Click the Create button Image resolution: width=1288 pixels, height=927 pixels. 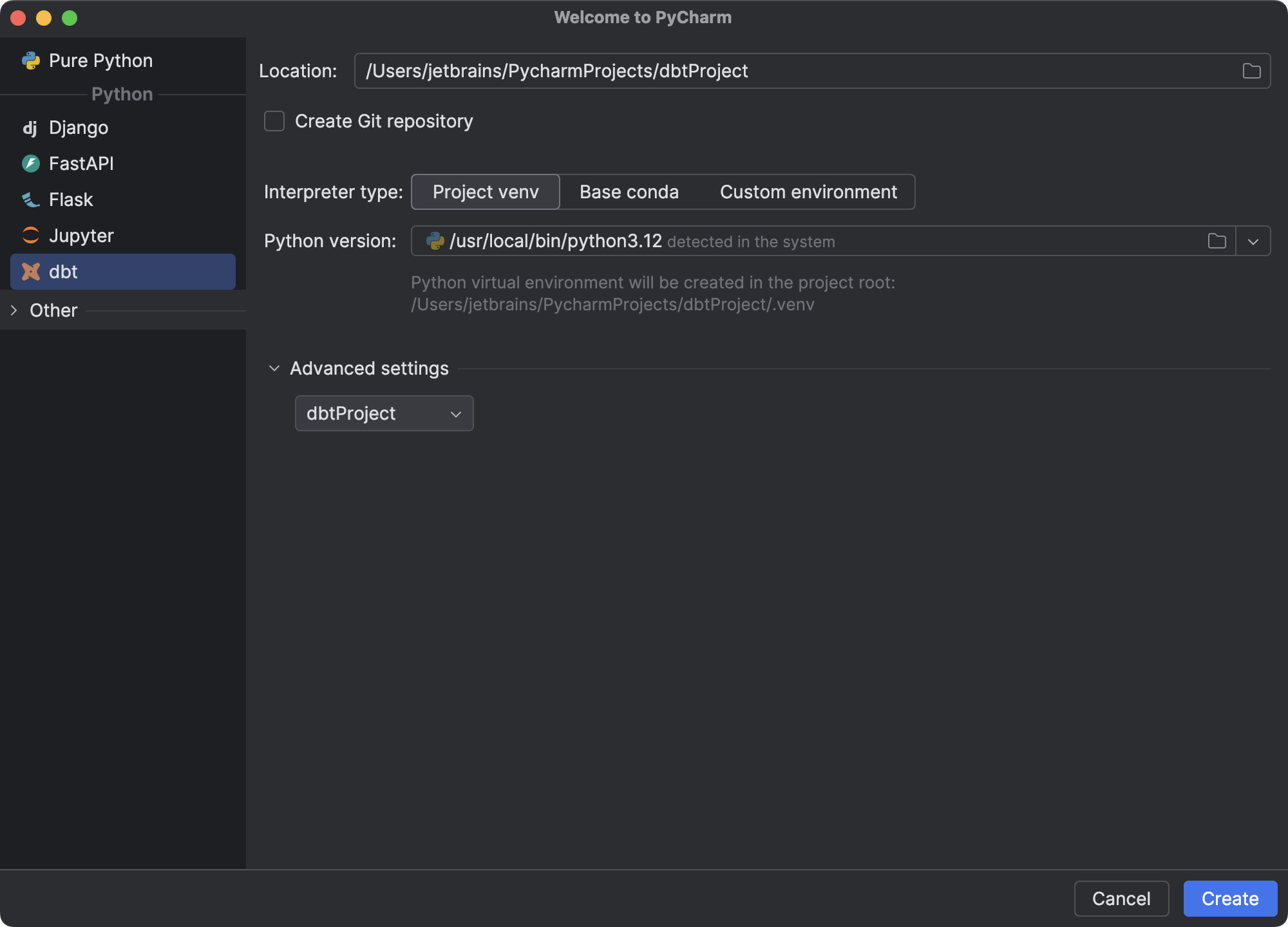(x=1230, y=899)
